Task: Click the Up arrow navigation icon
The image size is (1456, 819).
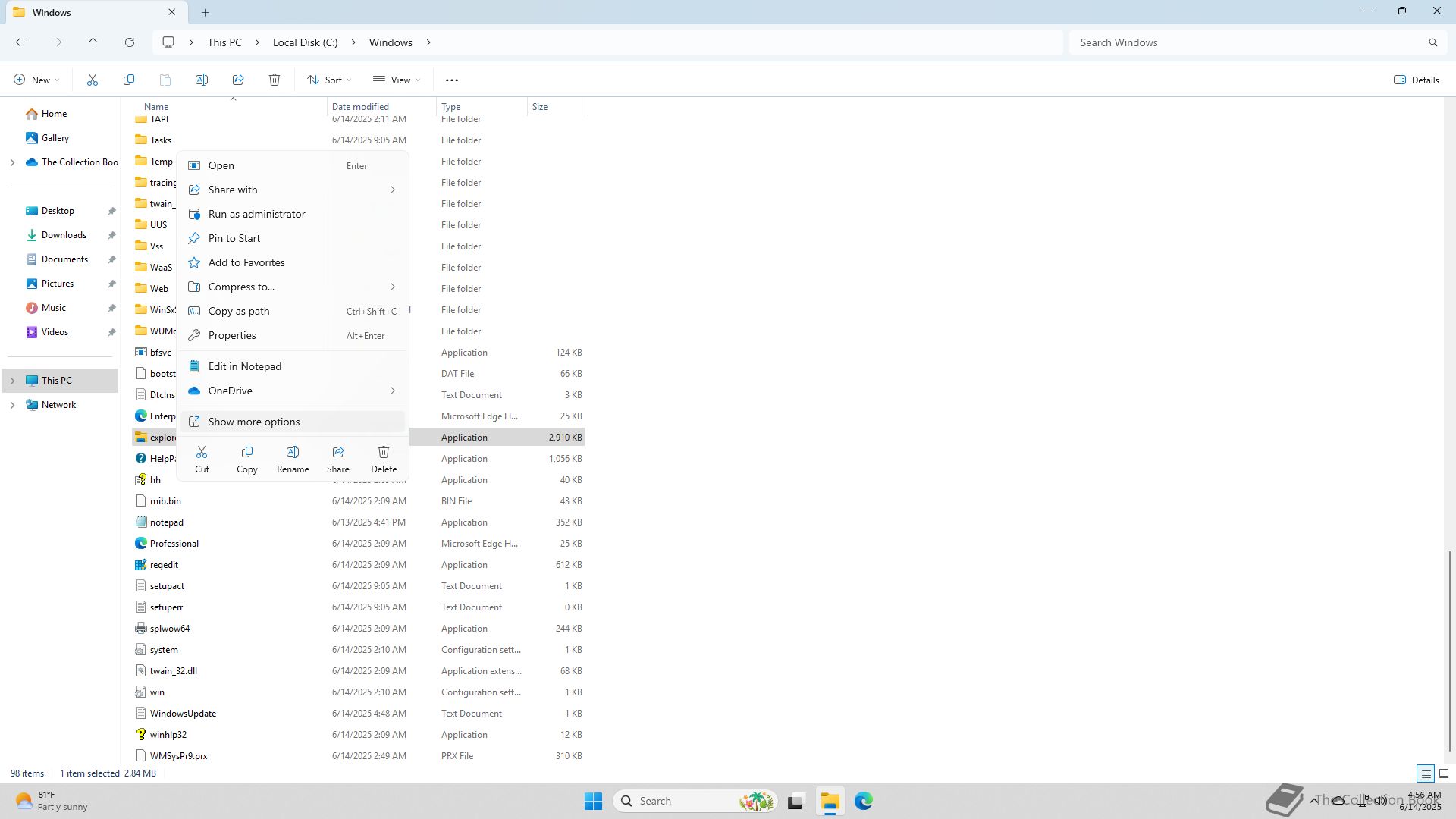Action: pos(93,42)
